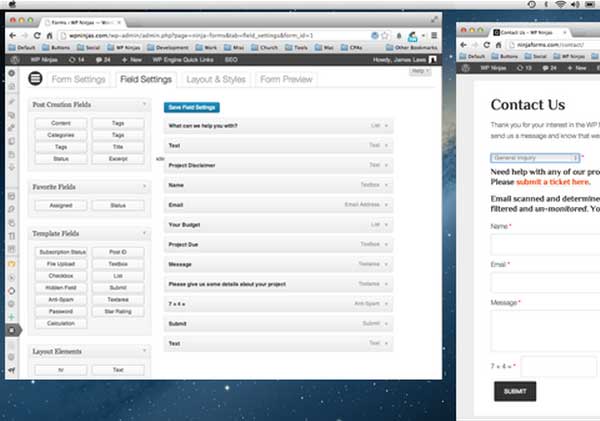Click home icon in the admin browser window

click(x=49, y=36)
